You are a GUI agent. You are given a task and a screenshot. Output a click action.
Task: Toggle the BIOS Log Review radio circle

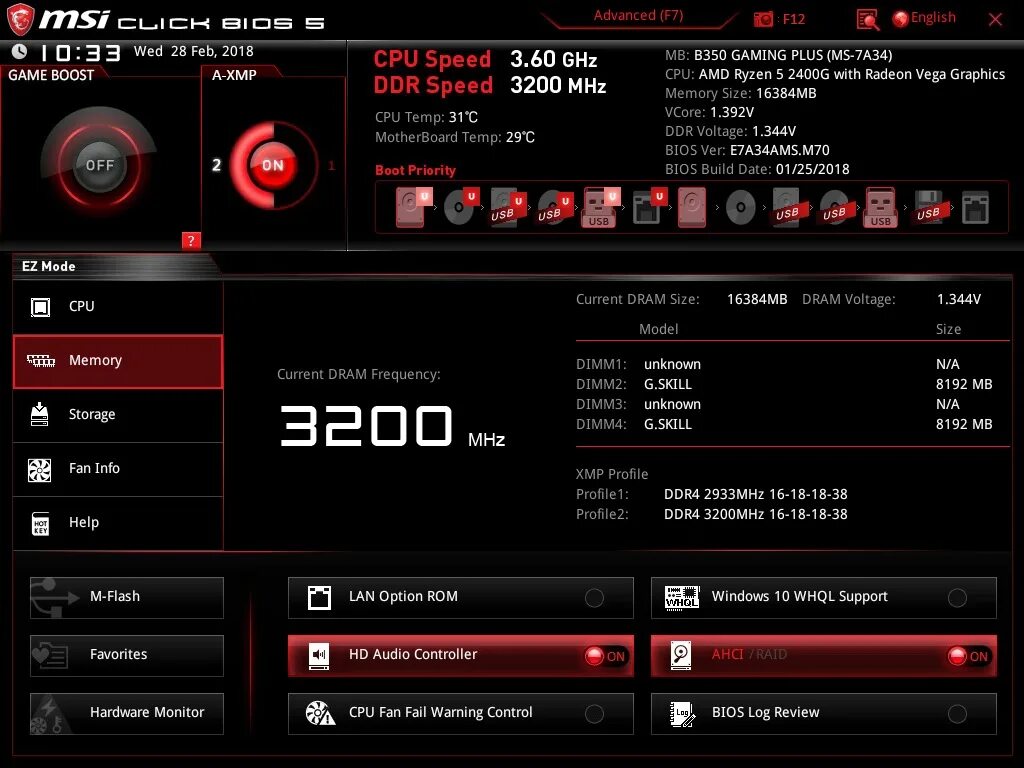tap(957, 714)
